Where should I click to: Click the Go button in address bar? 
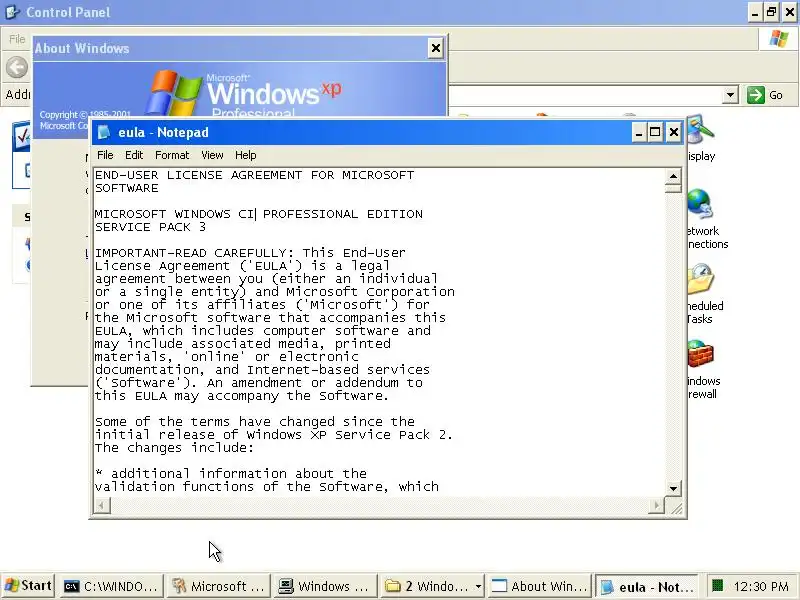point(765,95)
